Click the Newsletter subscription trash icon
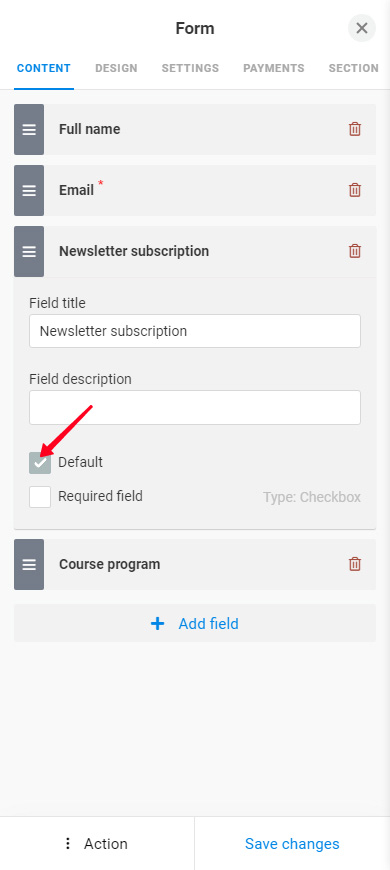Screen dimensions: 390x870 point(354,251)
